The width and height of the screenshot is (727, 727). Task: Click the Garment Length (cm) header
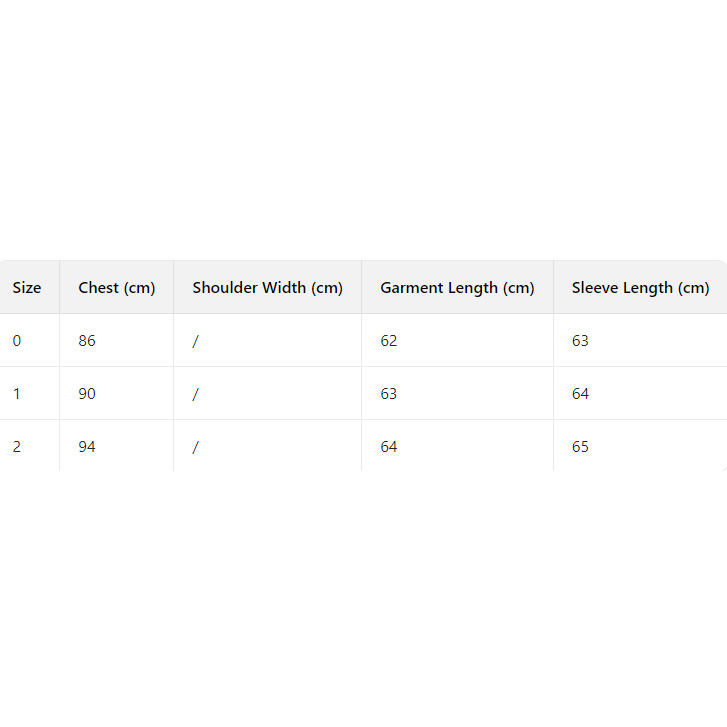click(457, 288)
